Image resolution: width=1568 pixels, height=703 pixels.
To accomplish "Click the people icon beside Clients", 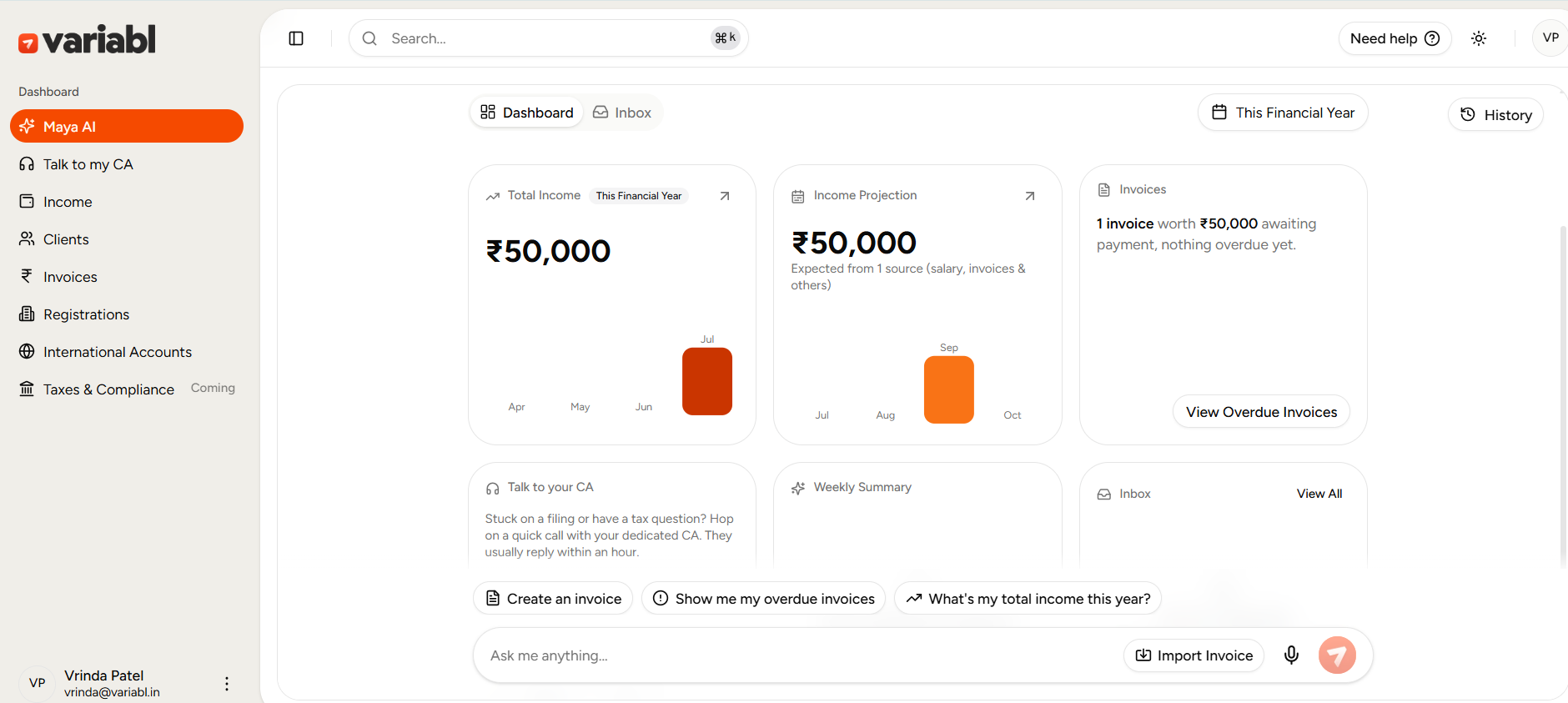I will pos(27,239).
